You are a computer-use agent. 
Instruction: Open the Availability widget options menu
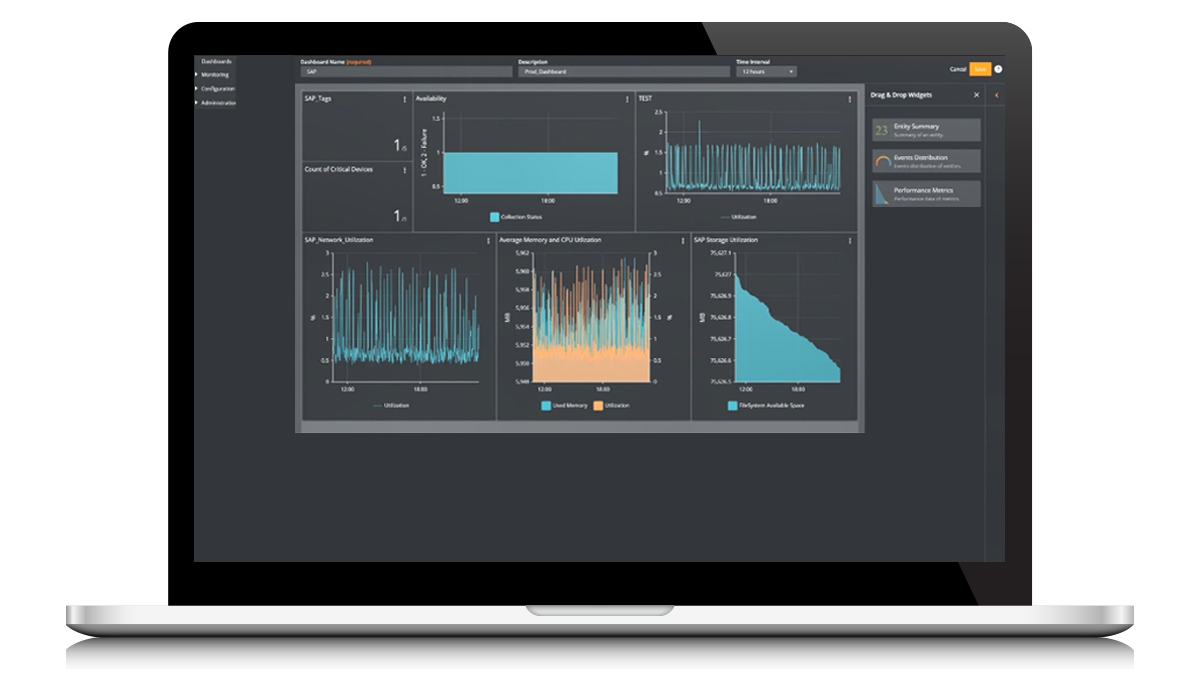click(x=627, y=99)
